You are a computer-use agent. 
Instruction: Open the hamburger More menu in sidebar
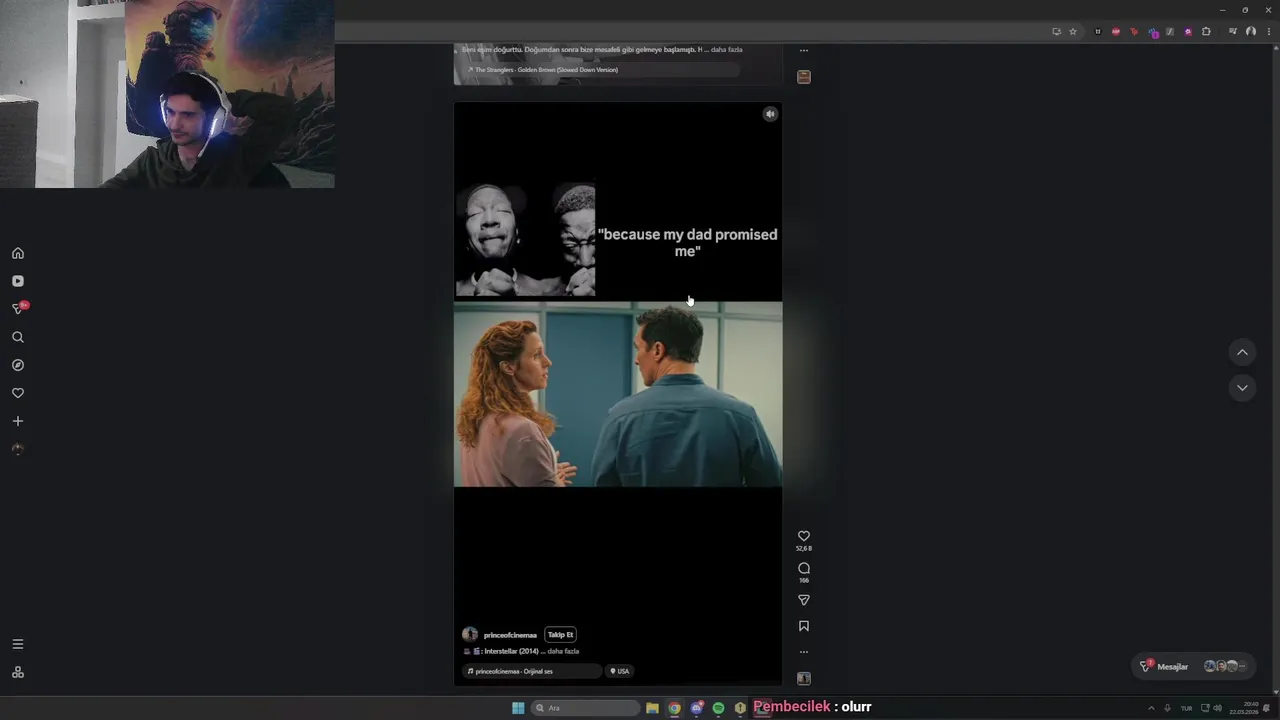tap(17, 644)
